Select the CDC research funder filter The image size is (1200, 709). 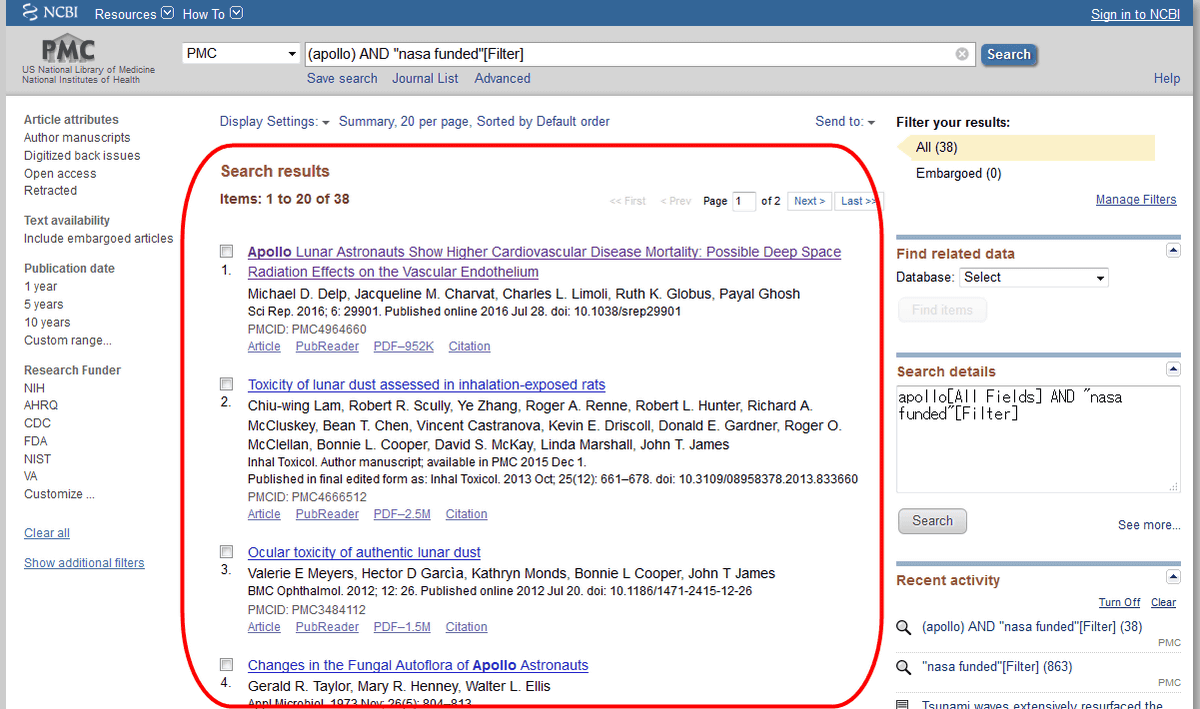tap(36, 424)
